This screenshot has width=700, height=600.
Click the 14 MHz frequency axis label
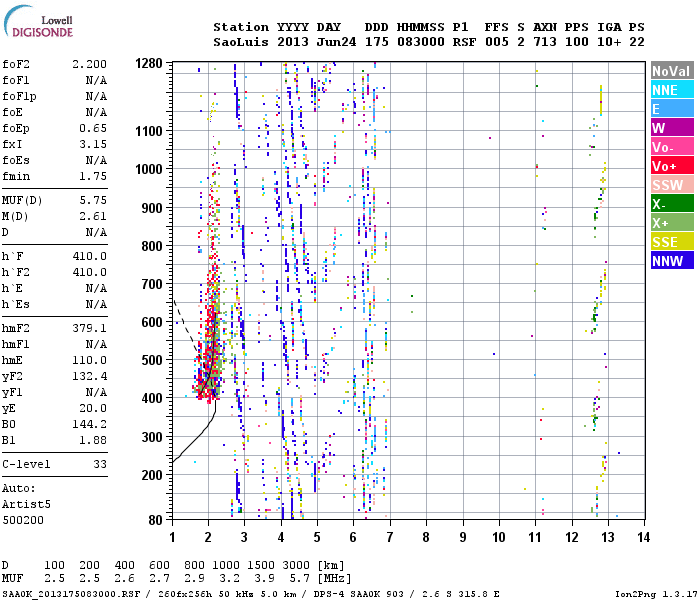pos(643,537)
